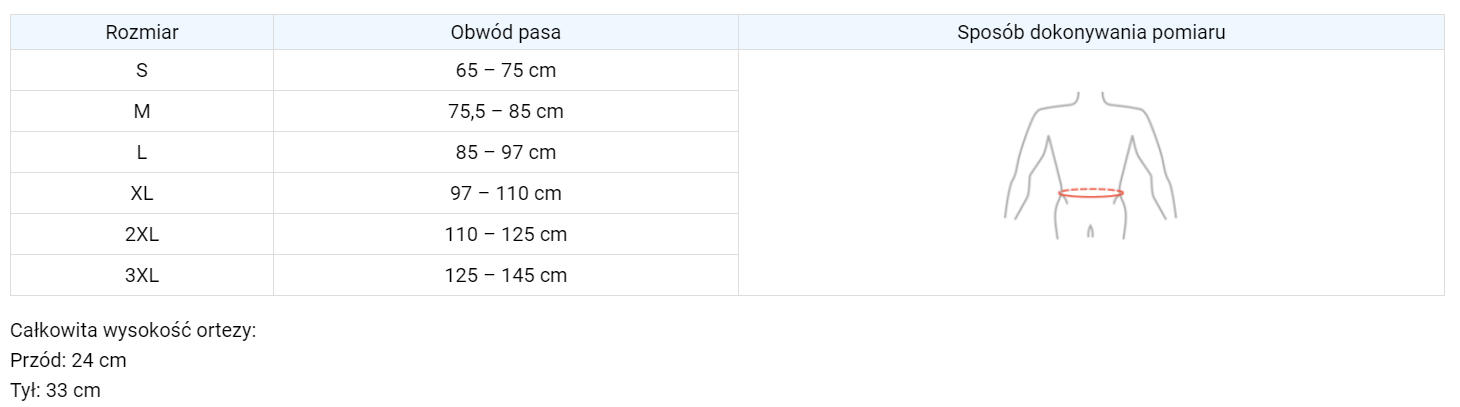Select the S size cell
The image size is (1460, 407).
coord(142,71)
